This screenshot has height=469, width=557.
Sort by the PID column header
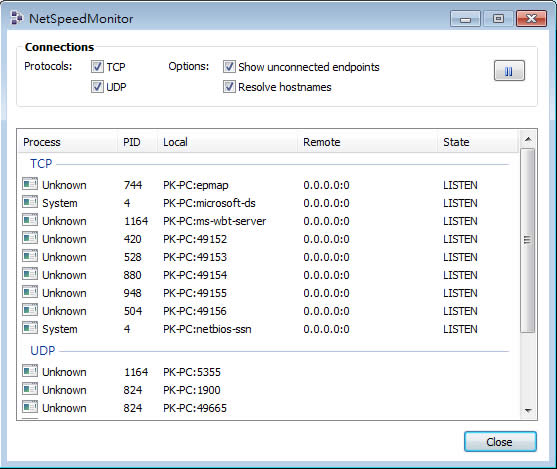(137, 142)
